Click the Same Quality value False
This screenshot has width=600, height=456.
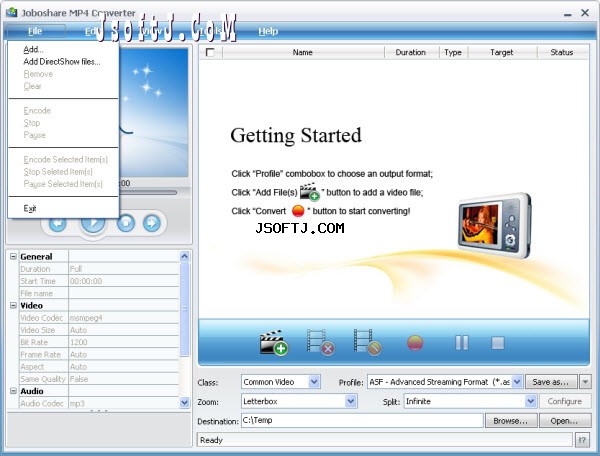(79, 379)
